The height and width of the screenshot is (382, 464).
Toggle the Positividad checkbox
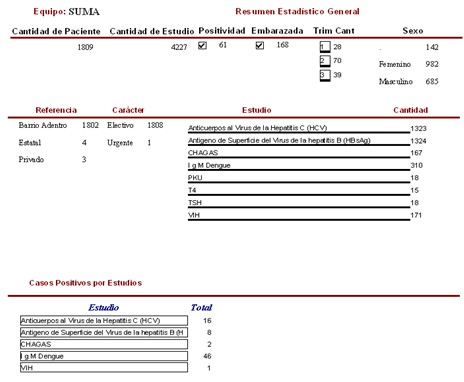pyautogui.click(x=202, y=45)
